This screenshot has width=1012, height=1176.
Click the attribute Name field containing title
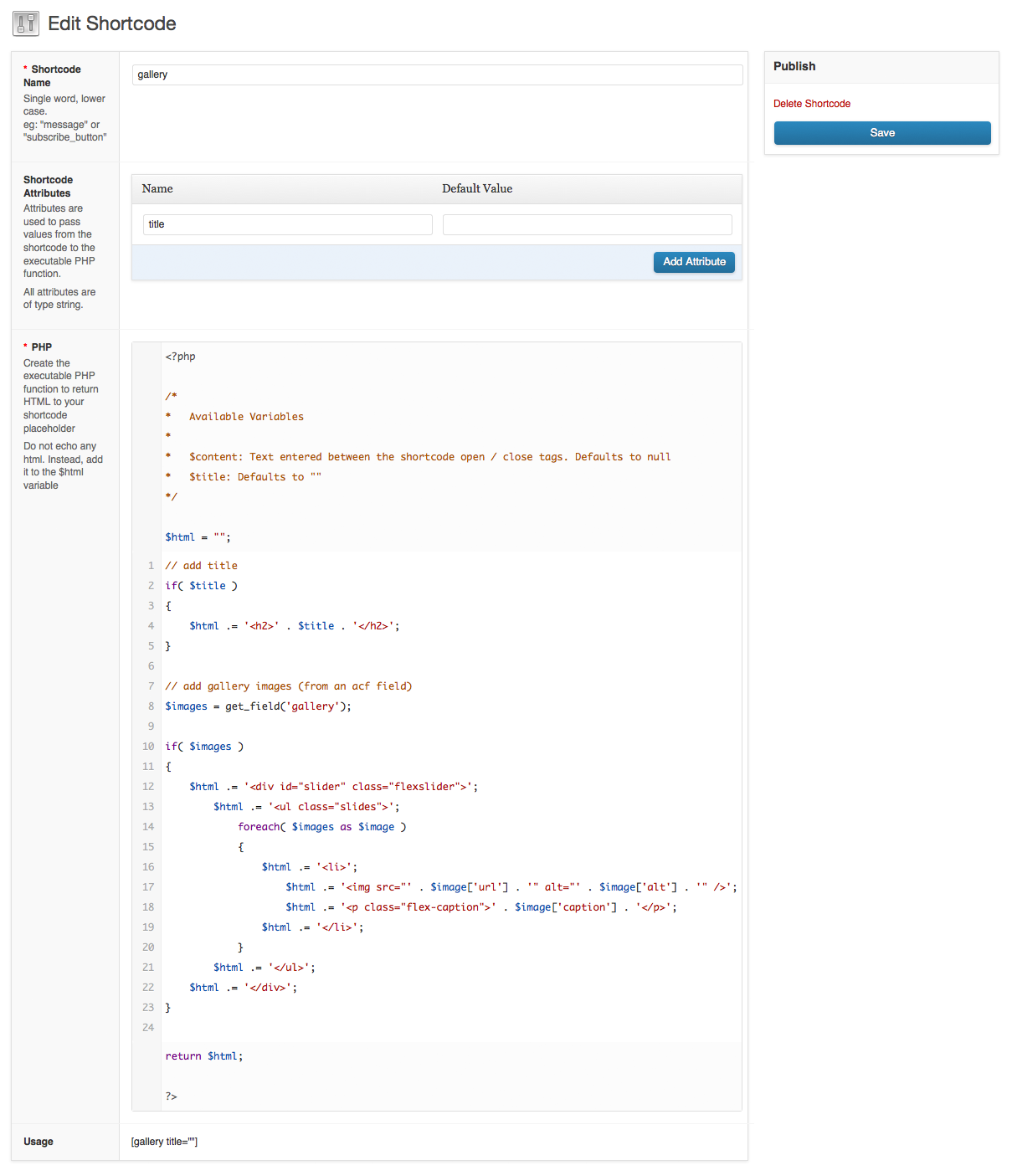click(x=287, y=224)
